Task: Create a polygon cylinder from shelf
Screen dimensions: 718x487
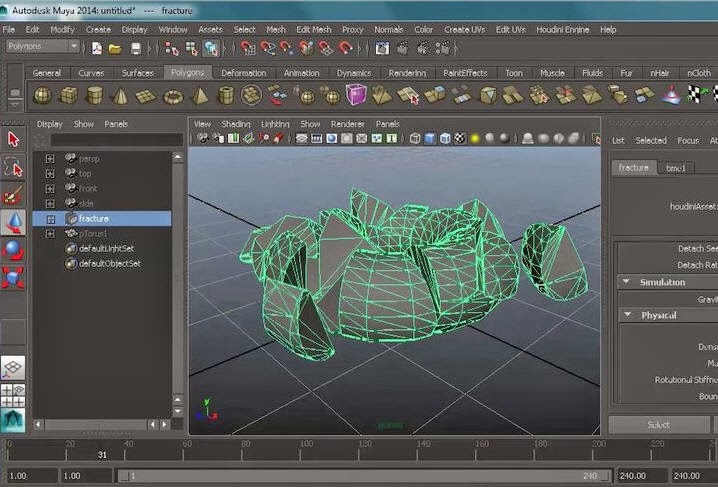Action: click(95, 96)
